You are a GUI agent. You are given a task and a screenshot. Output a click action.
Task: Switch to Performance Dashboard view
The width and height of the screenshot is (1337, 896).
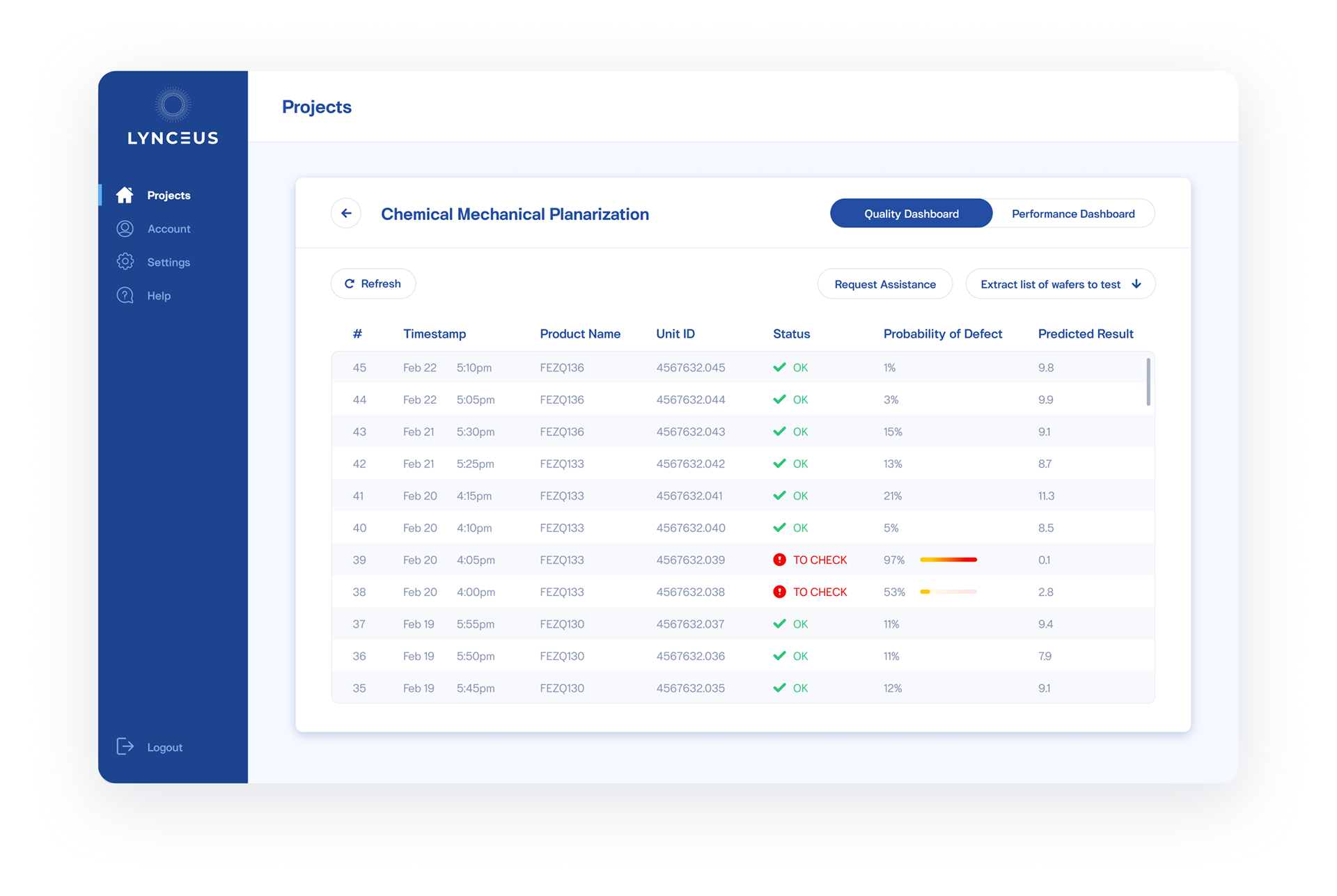click(x=1072, y=214)
